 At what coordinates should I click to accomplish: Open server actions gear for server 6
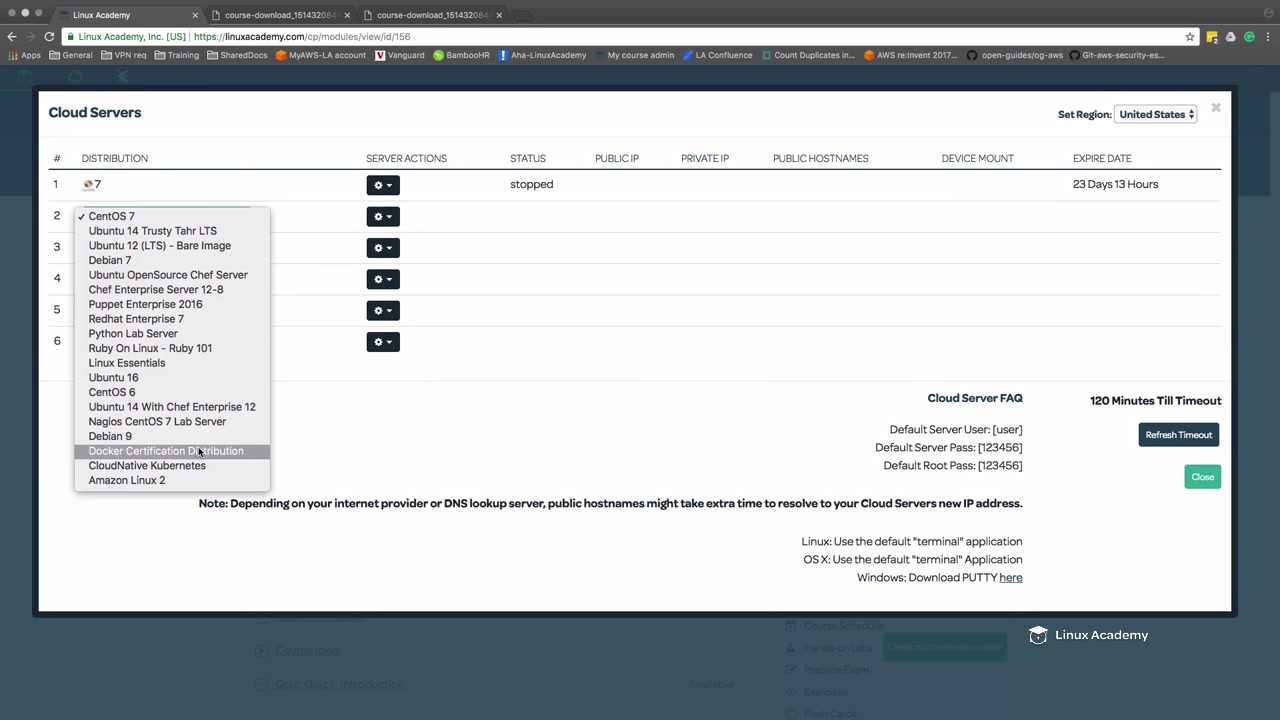point(382,342)
